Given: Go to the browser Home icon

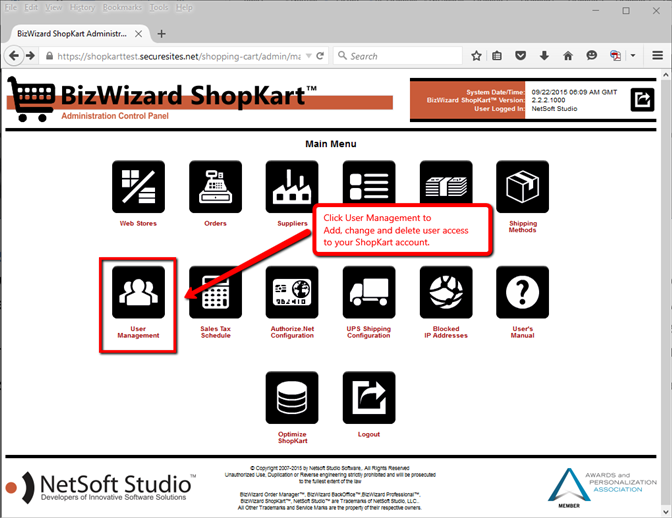Looking at the screenshot, I should pos(568,56).
